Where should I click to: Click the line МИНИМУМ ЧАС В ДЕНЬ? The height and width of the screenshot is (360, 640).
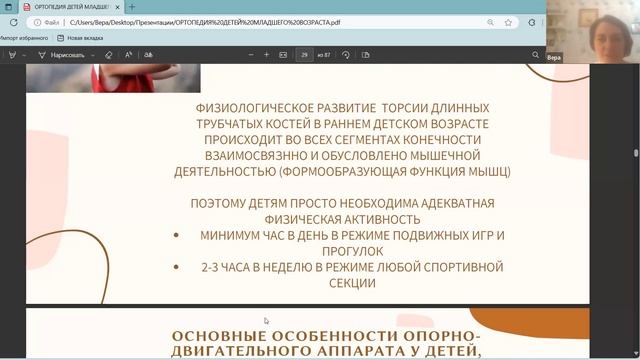[x=352, y=236]
